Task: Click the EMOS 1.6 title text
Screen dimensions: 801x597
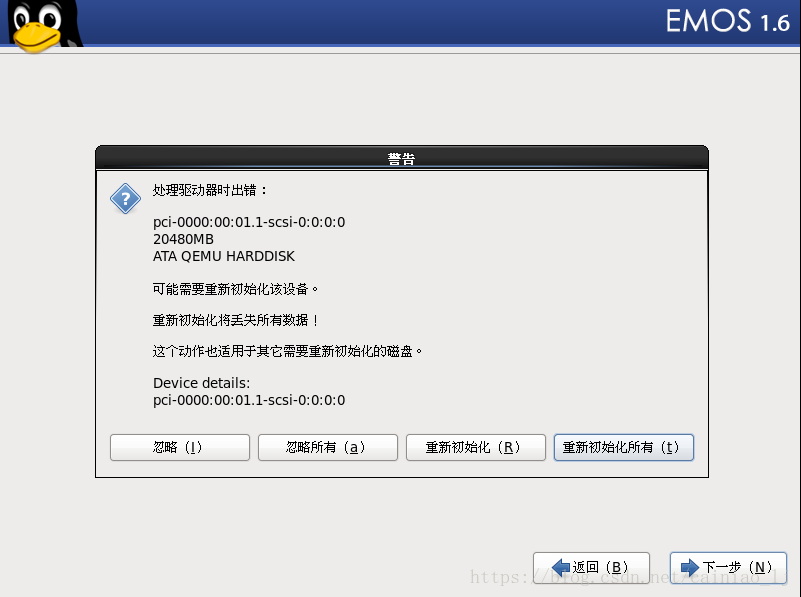Action: (x=727, y=21)
